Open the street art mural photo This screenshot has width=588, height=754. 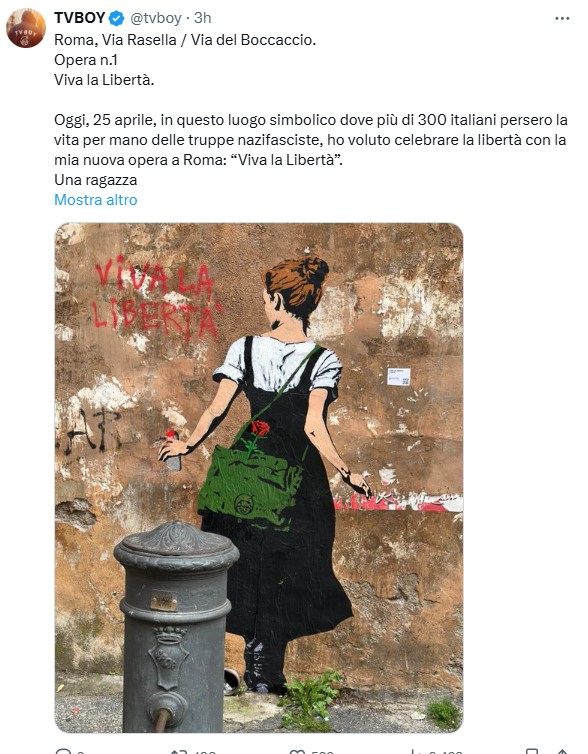tap(259, 478)
